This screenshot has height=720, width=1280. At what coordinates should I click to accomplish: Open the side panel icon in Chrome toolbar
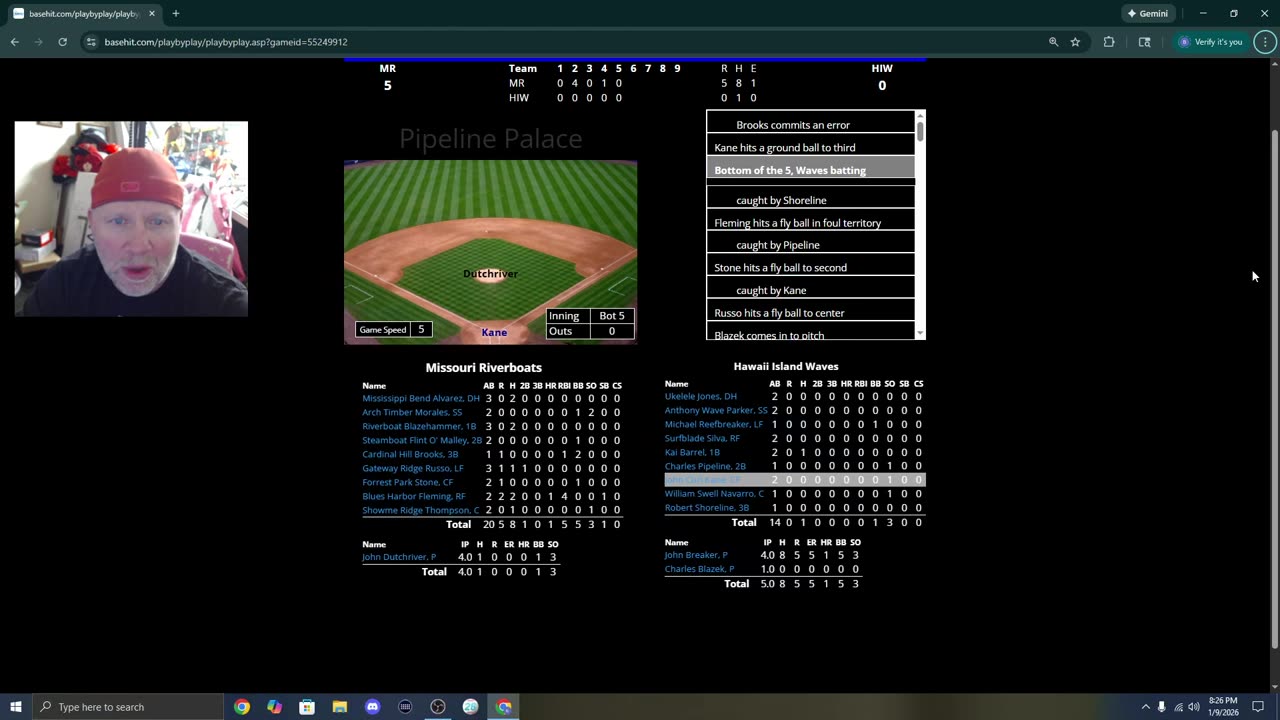pyautogui.click(x=1145, y=42)
